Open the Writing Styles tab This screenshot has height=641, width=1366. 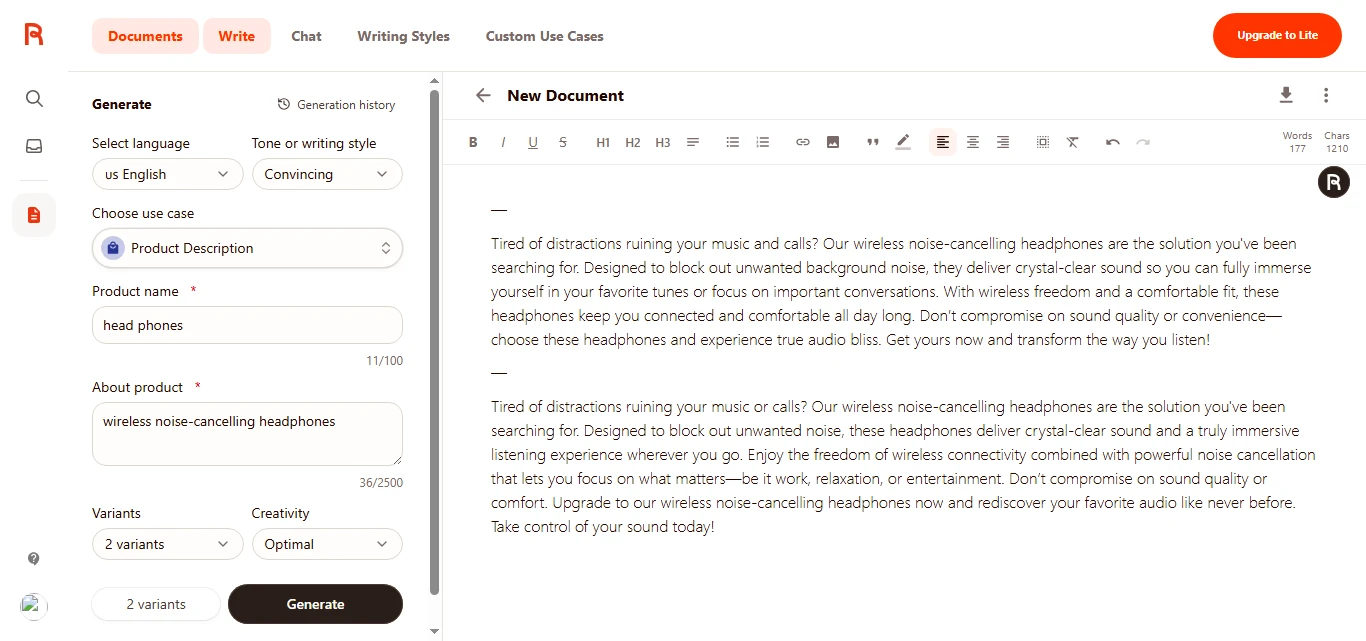403,36
